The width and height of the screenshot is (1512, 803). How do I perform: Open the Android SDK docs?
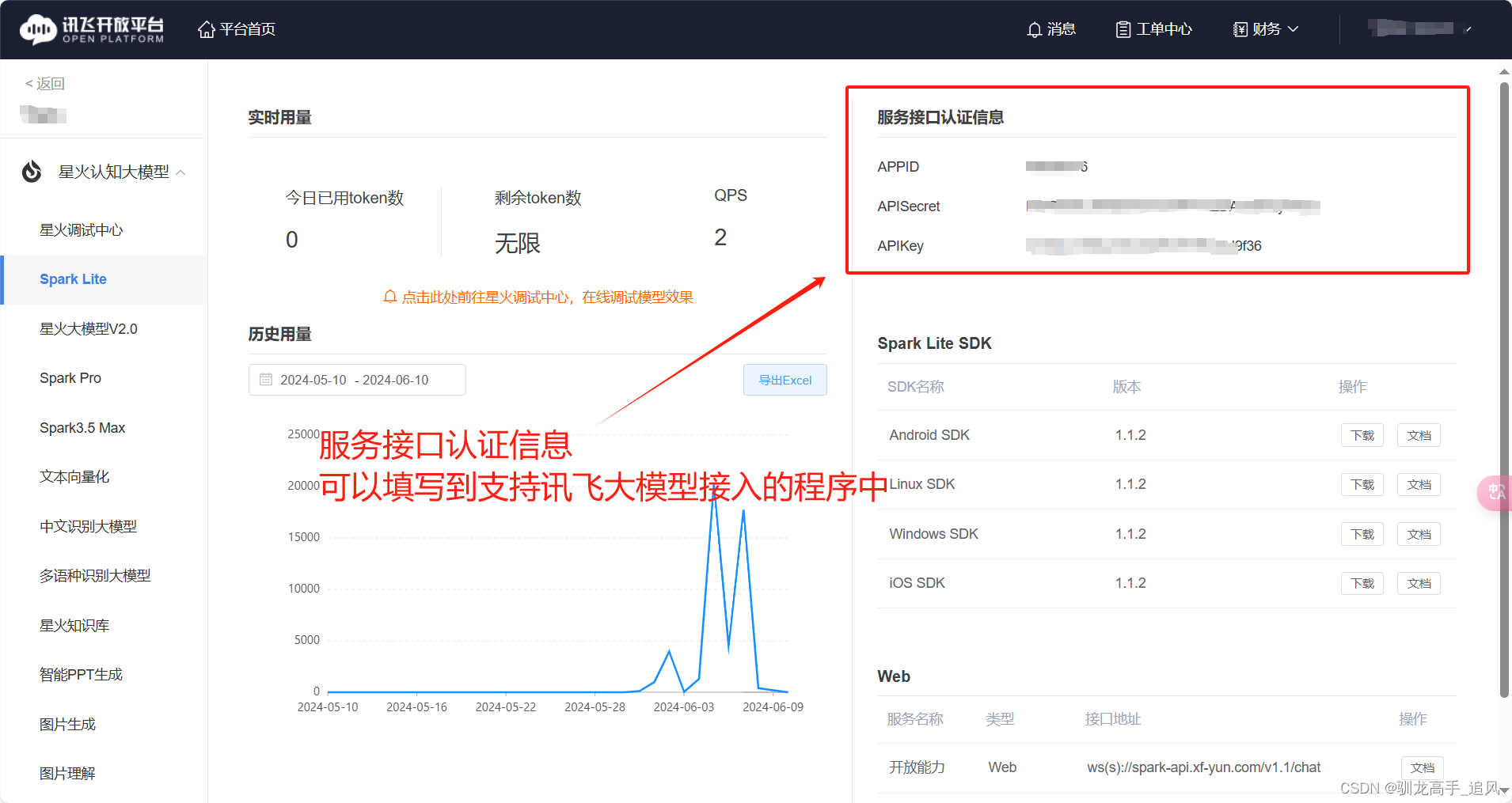coord(1419,435)
